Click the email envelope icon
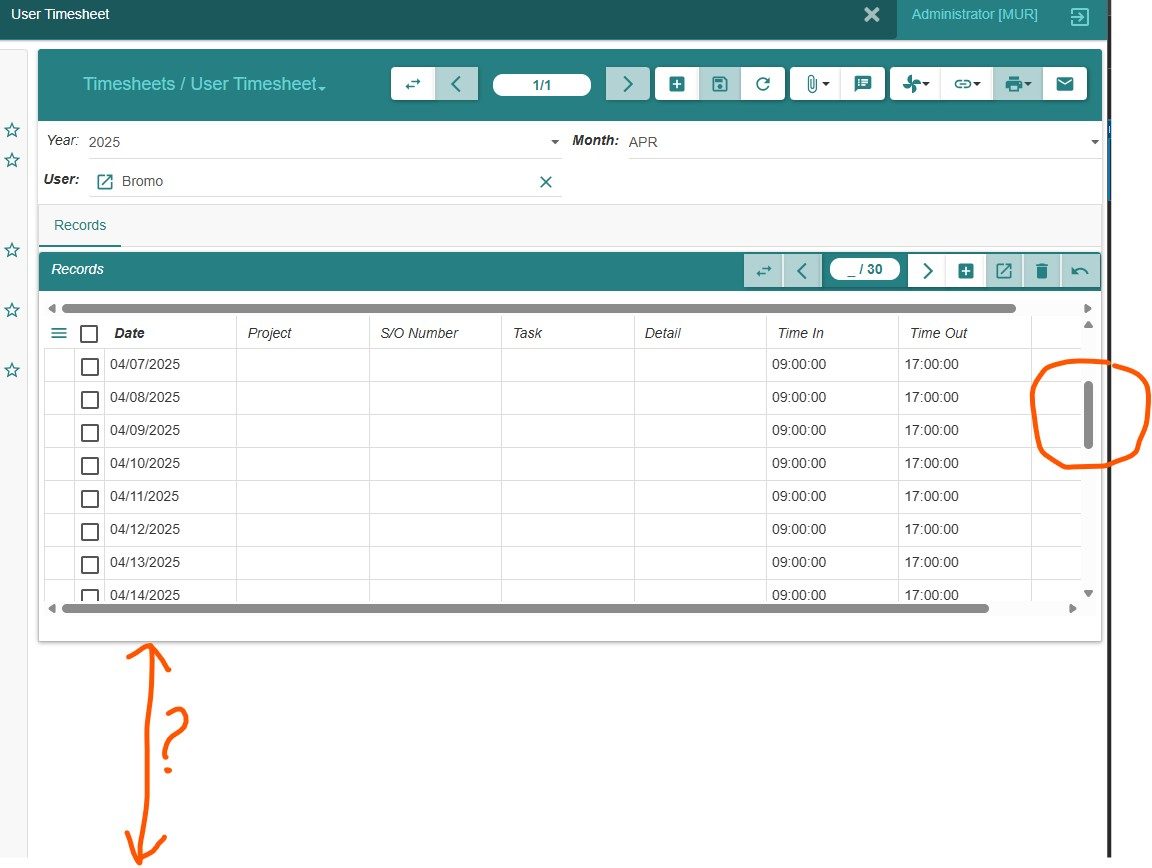1152x868 pixels. (1065, 84)
